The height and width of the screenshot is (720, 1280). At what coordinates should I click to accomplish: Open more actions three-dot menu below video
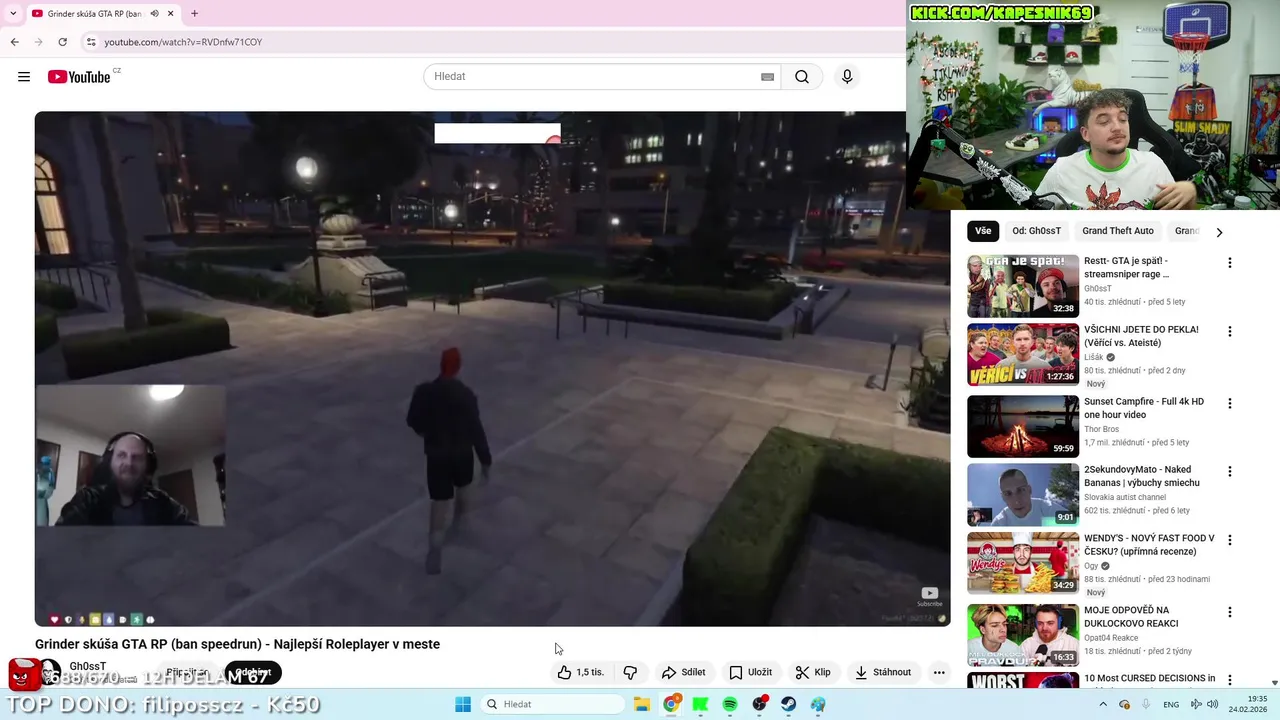click(939, 673)
